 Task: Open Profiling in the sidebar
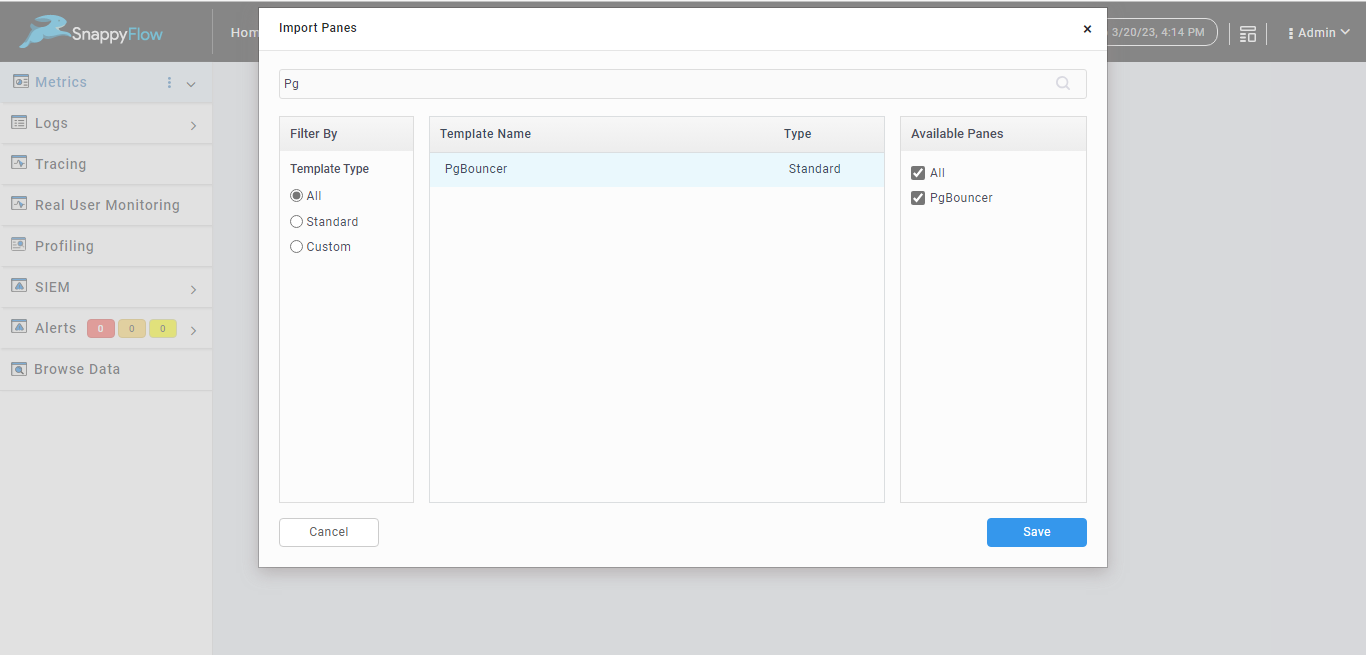coord(64,246)
